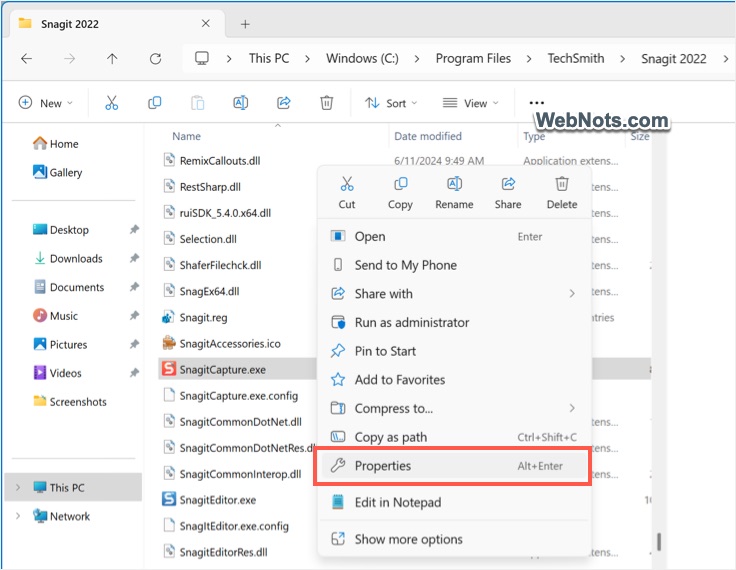Open Pictures in the navigation pane
This screenshot has height=570, width=736.
click(x=60, y=344)
